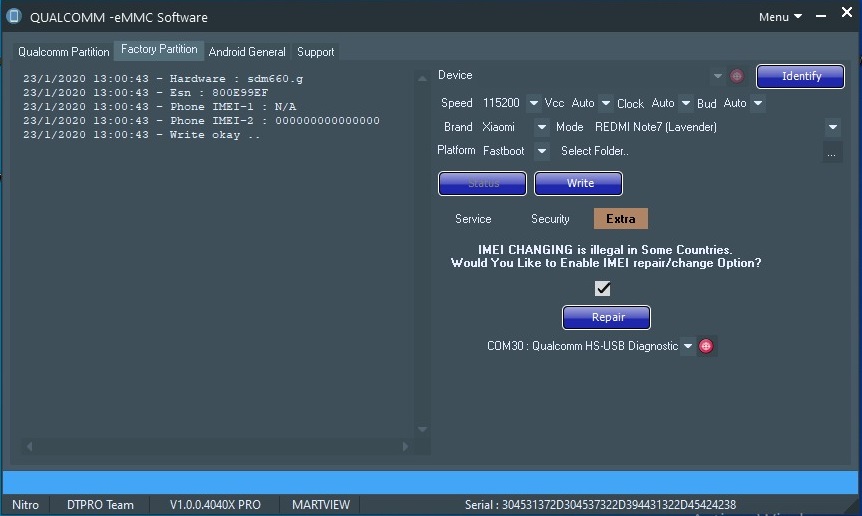Screen dimensions: 862x516
Task: Open the Menu dropdown in title bar
Action: 780,17
